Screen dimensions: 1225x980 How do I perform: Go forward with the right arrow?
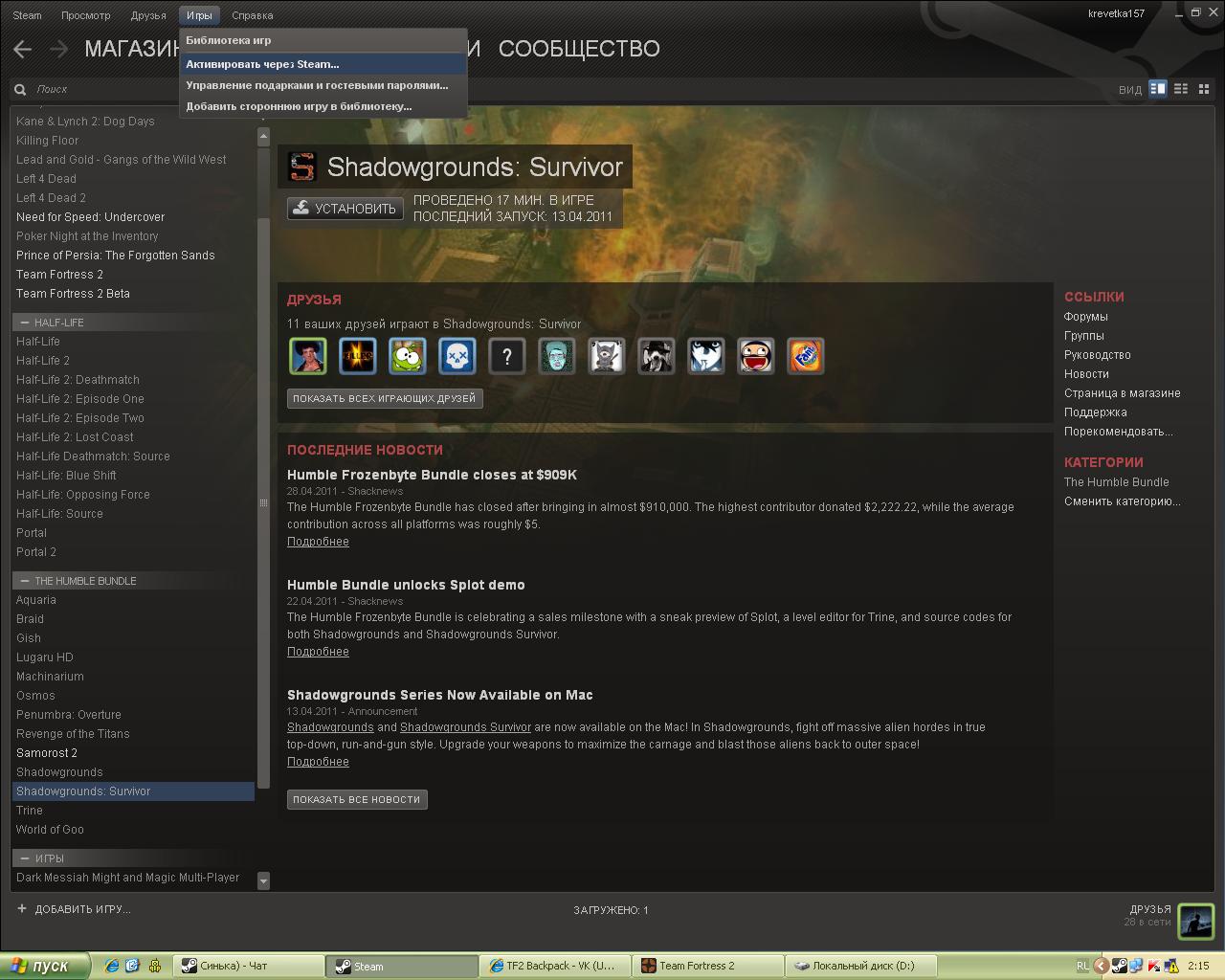[58, 49]
